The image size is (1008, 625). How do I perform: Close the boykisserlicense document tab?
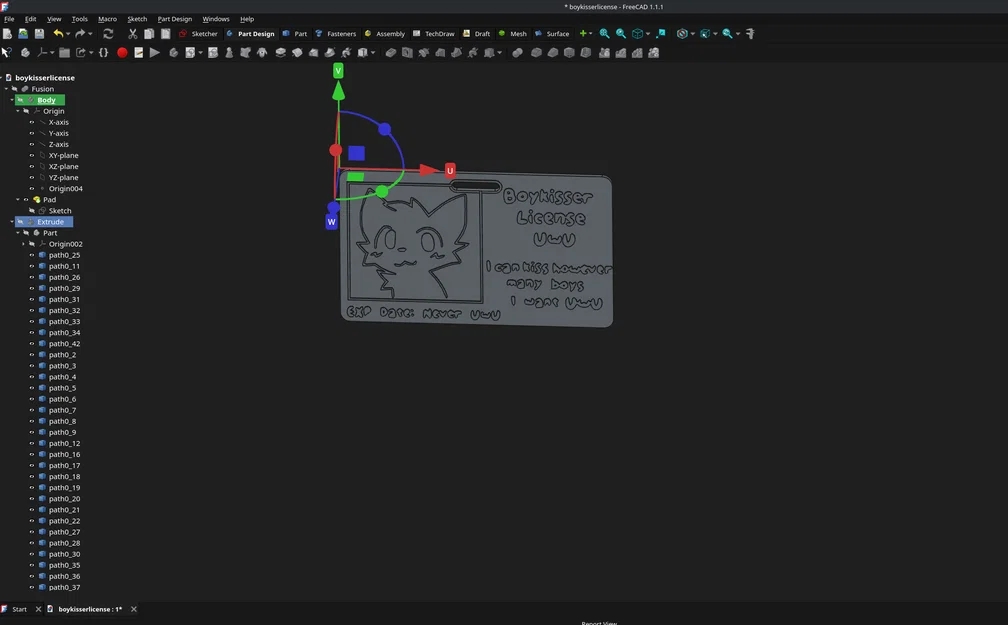134,609
